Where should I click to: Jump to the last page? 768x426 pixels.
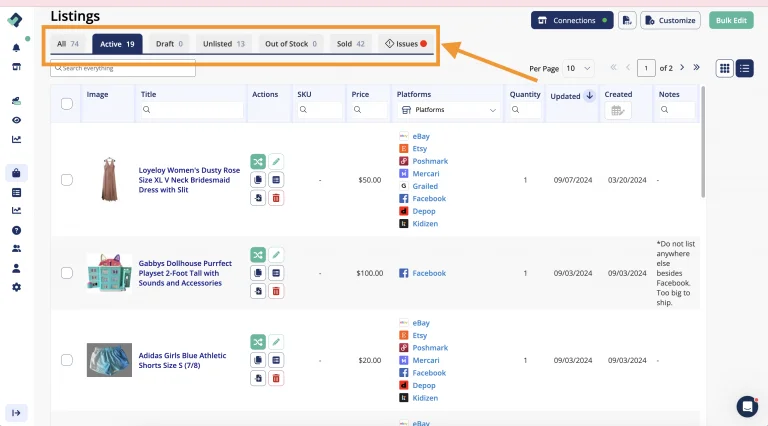pos(696,68)
